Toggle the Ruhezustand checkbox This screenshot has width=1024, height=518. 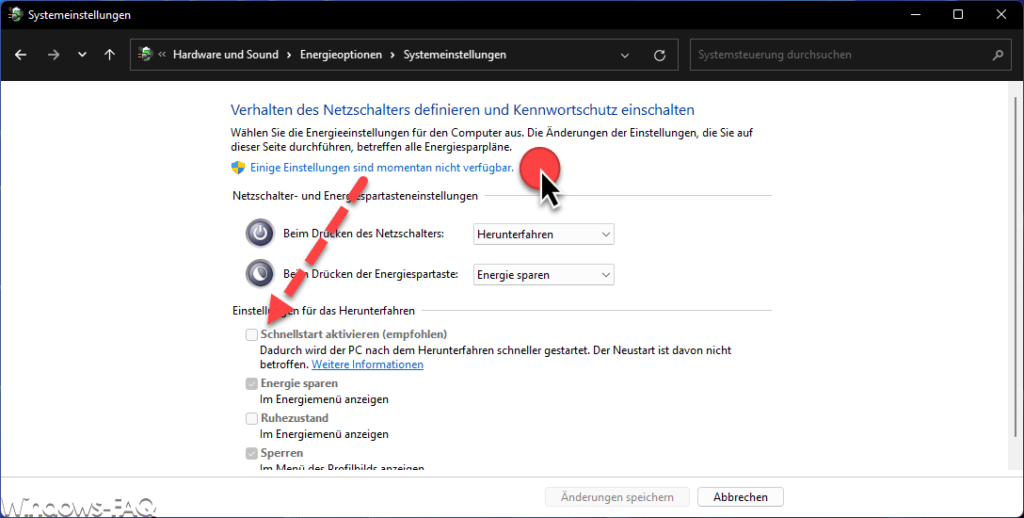(251, 418)
